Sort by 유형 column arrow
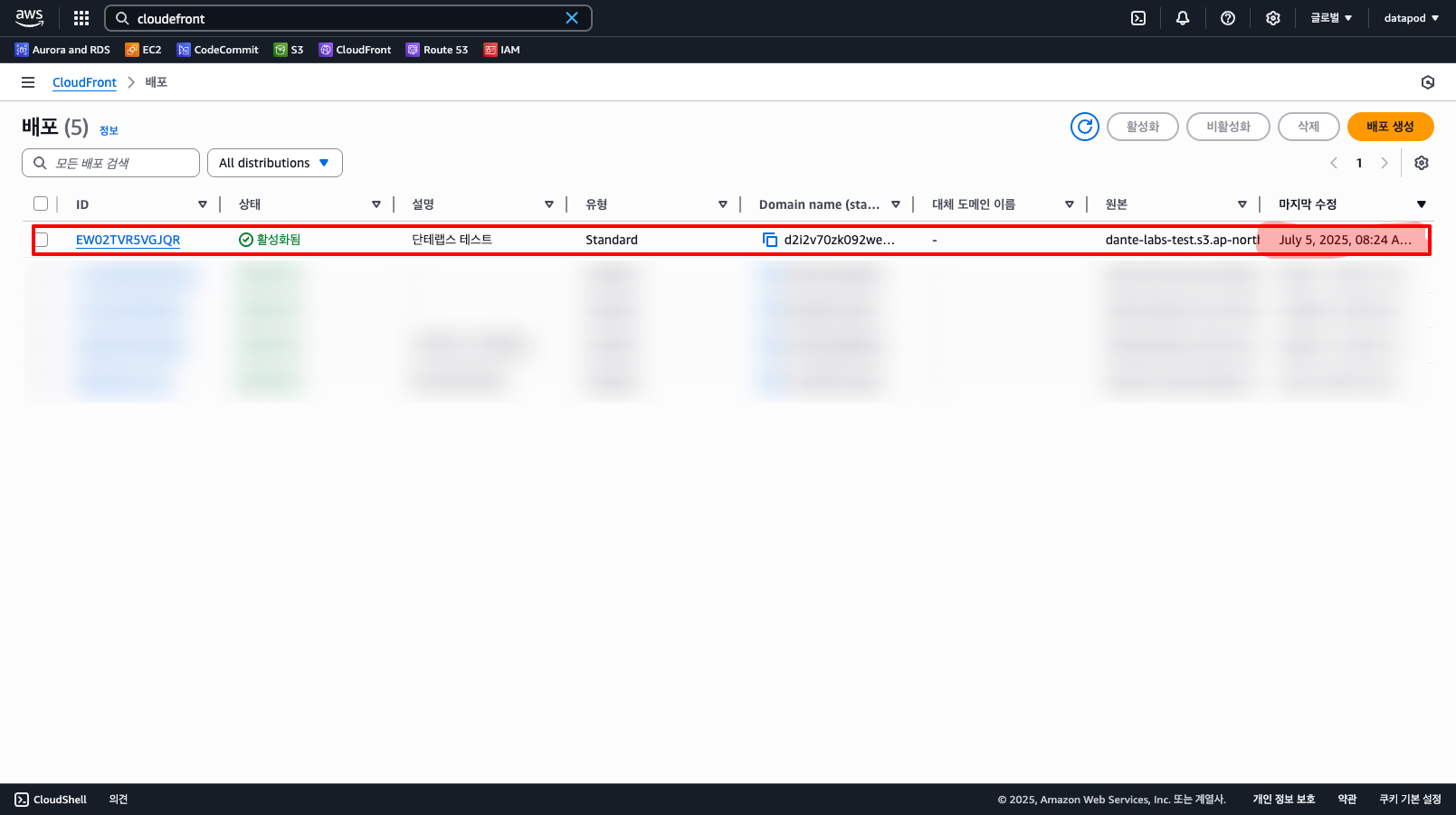This screenshot has width=1456, height=815. coord(723,204)
